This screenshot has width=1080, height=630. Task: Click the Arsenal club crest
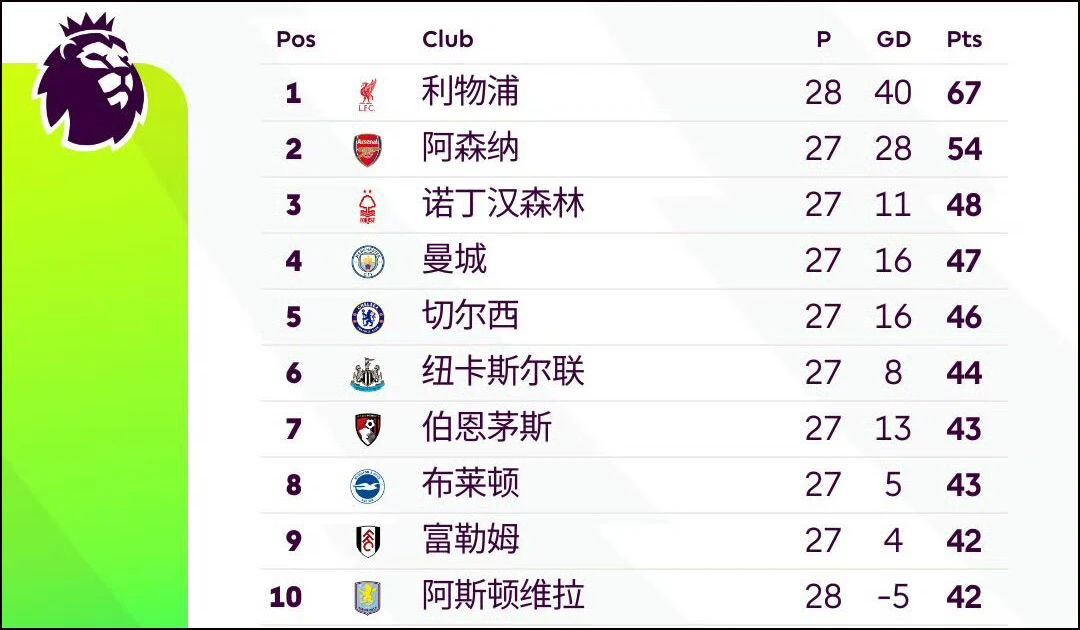pos(367,149)
